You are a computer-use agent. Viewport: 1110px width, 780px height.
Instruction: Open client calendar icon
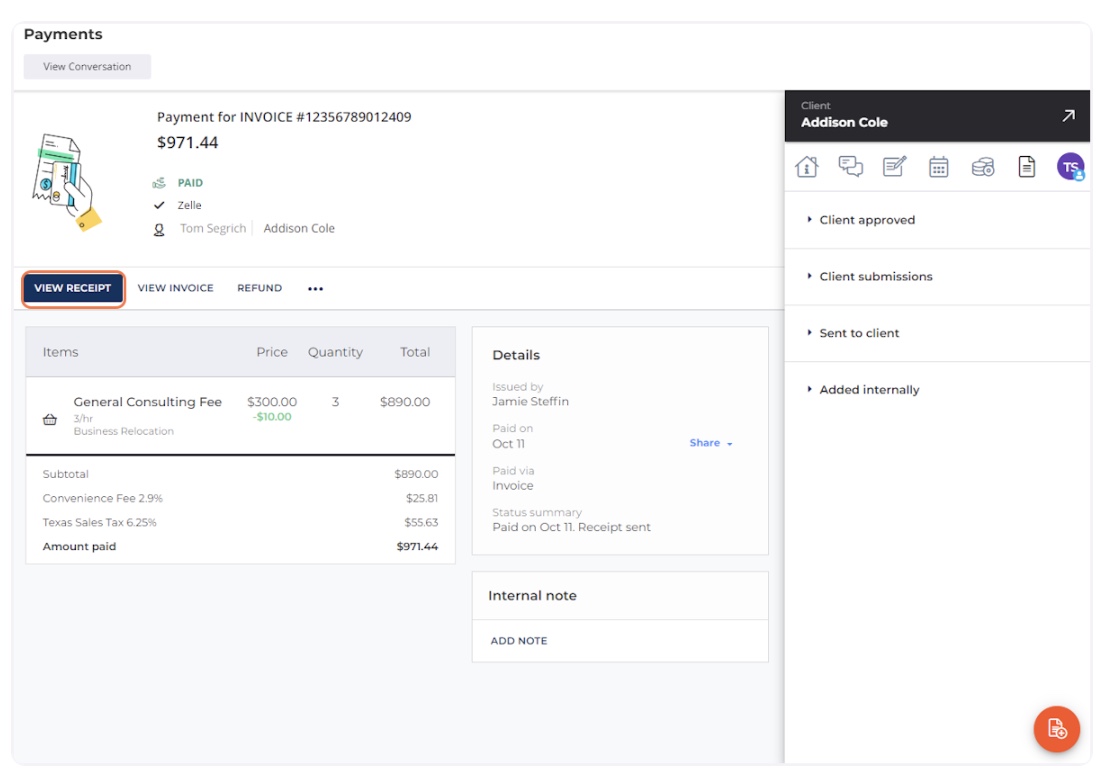click(939, 167)
